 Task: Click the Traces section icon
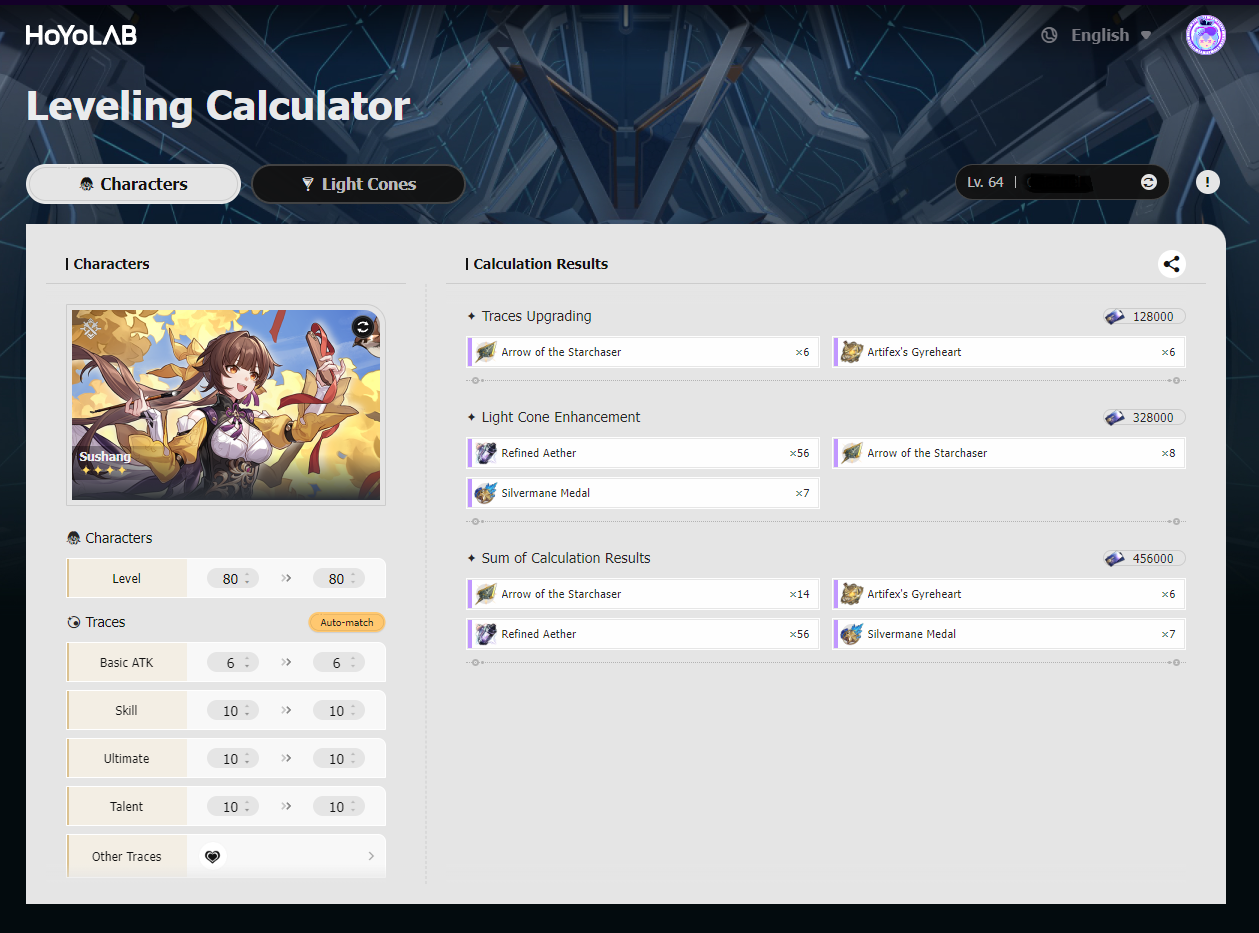(x=74, y=622)
